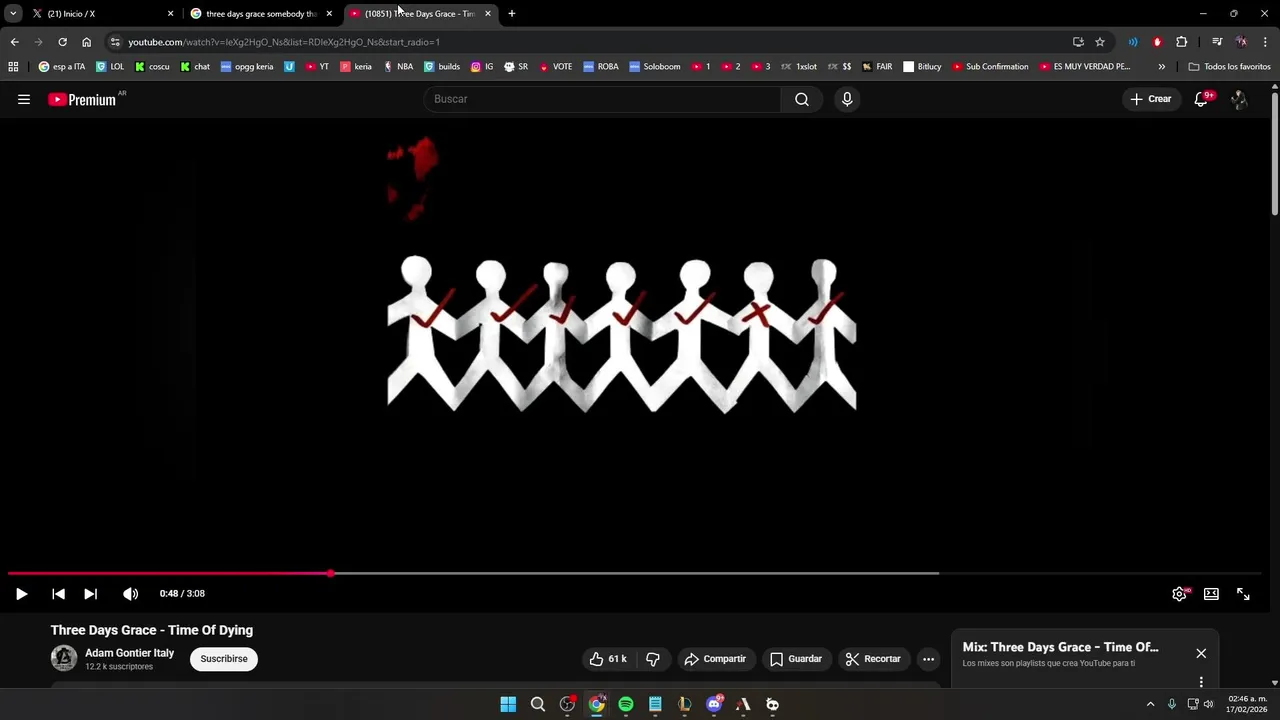Clip the video using Recortar
This screenshot has height=720, width=1280.
(x=873, y=658)
